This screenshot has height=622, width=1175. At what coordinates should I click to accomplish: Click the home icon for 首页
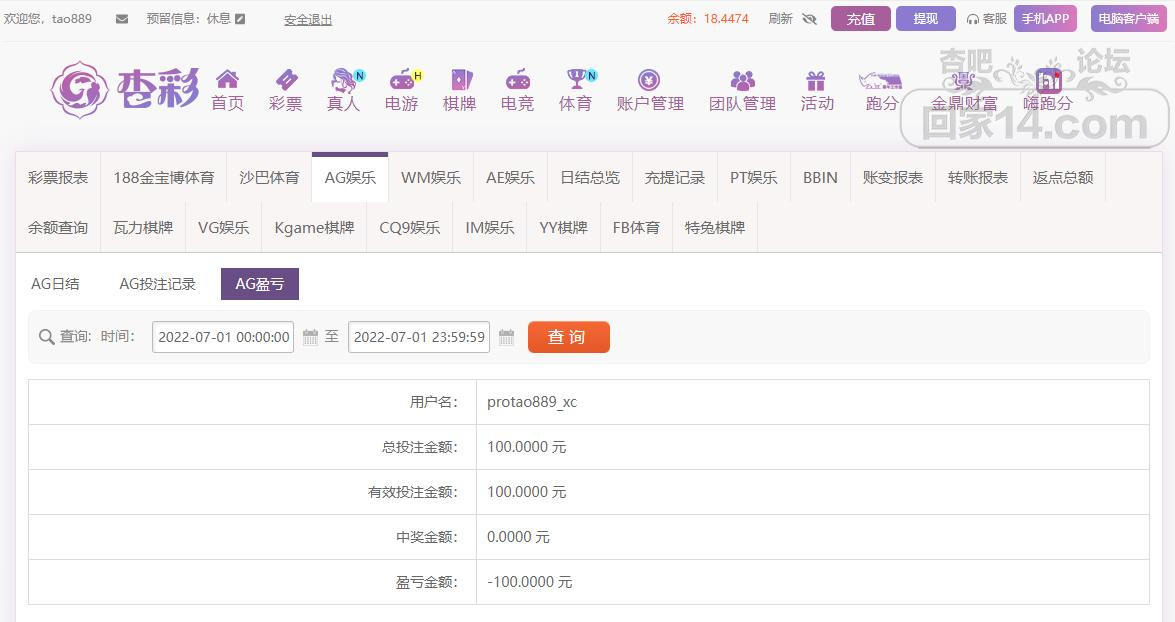click(x=227, y=79)
